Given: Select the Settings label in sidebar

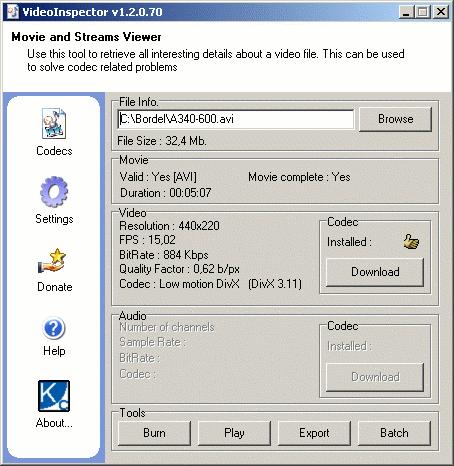Looking at the screenshot, I should point(54,219).
